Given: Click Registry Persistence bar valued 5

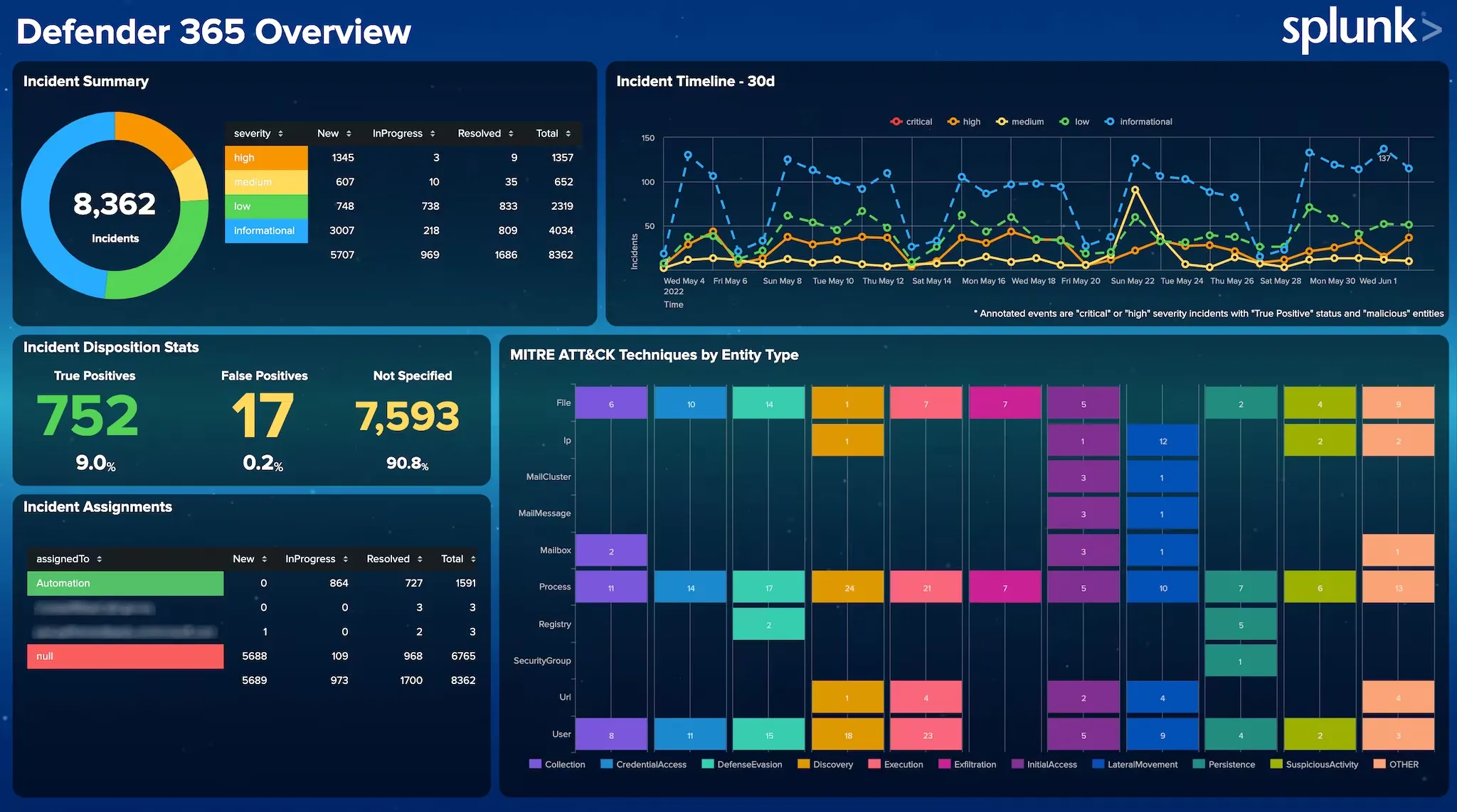Looking at the screenshot, I should 1241,624.
